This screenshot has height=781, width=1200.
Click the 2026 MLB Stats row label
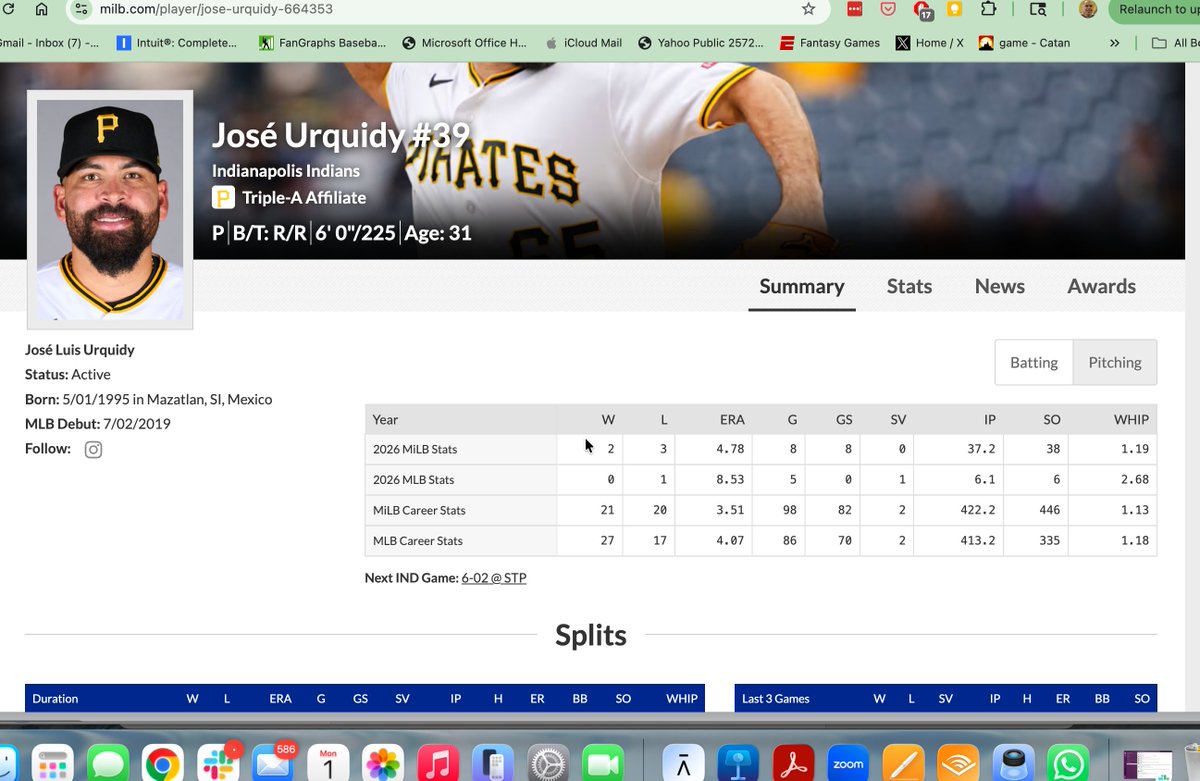coord(413,480)
